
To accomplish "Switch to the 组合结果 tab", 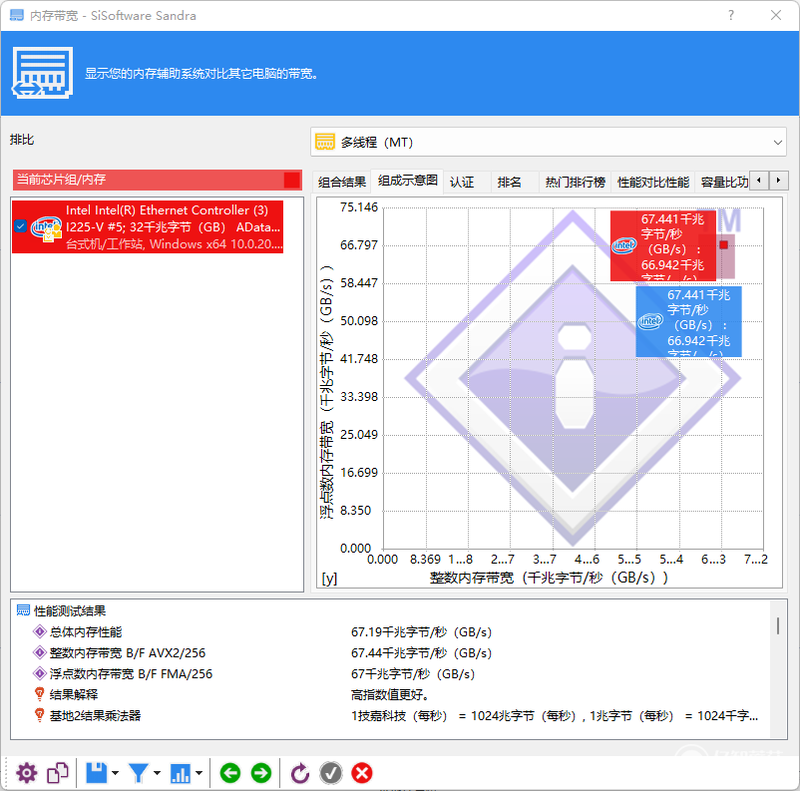I will click(342, 182).
